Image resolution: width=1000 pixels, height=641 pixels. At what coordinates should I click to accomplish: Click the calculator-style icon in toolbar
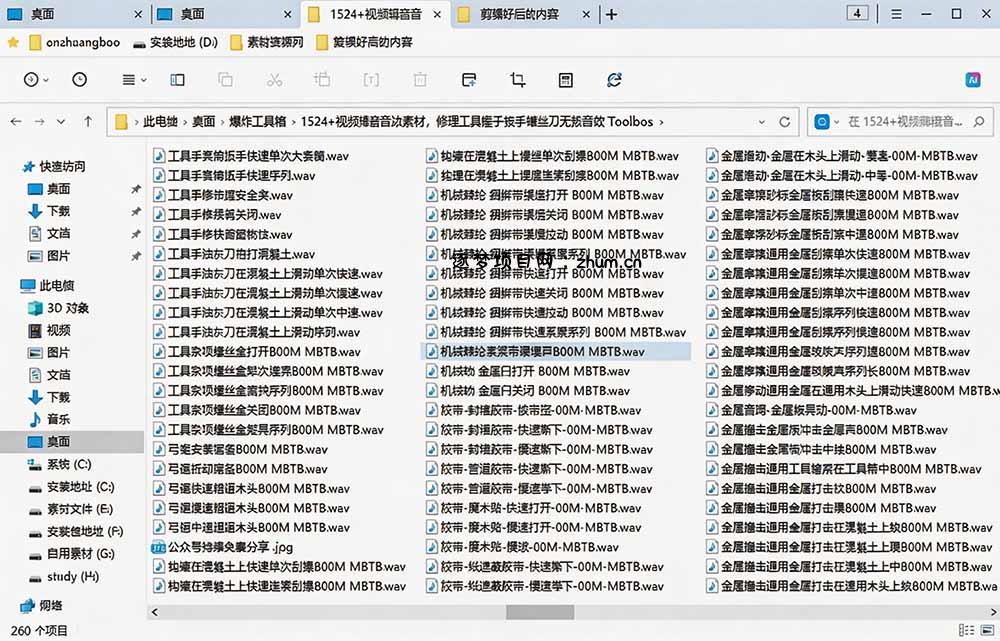pos(565,80)
